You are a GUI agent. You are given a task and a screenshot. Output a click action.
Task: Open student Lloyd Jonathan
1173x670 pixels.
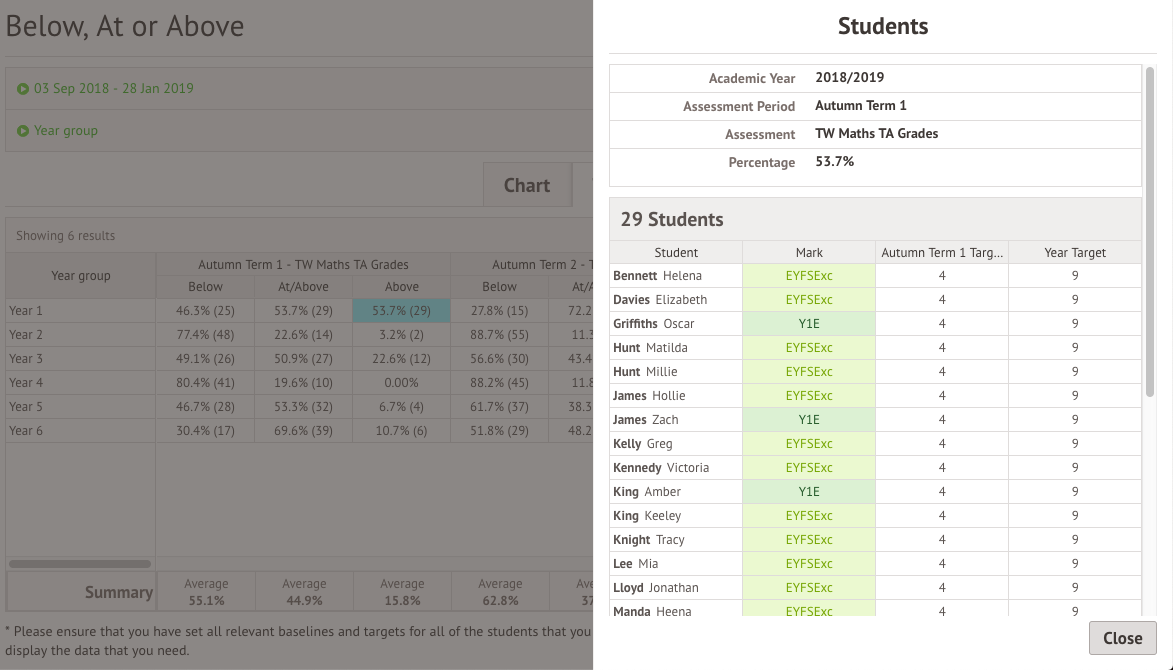(x=655, y=588)
